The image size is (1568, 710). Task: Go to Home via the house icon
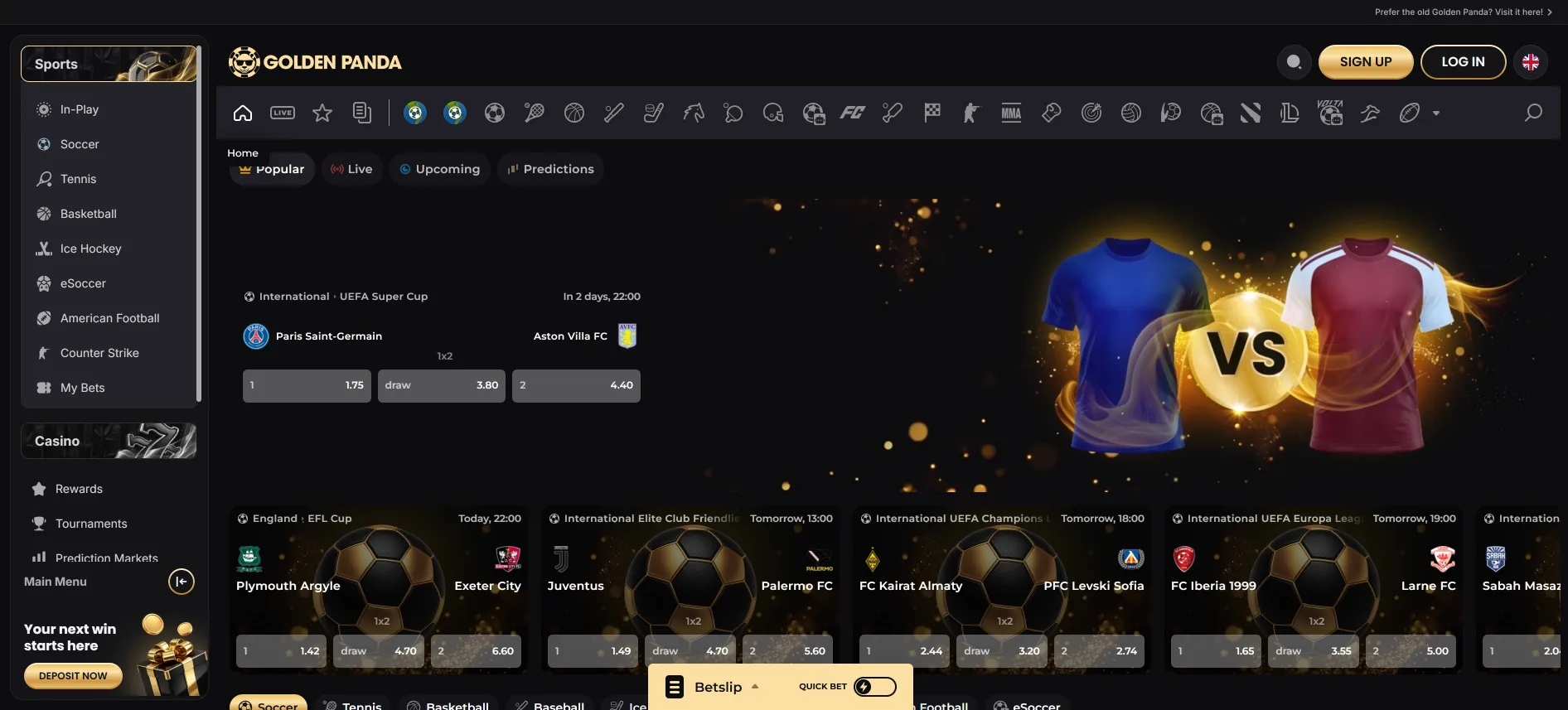pos(243,113)
